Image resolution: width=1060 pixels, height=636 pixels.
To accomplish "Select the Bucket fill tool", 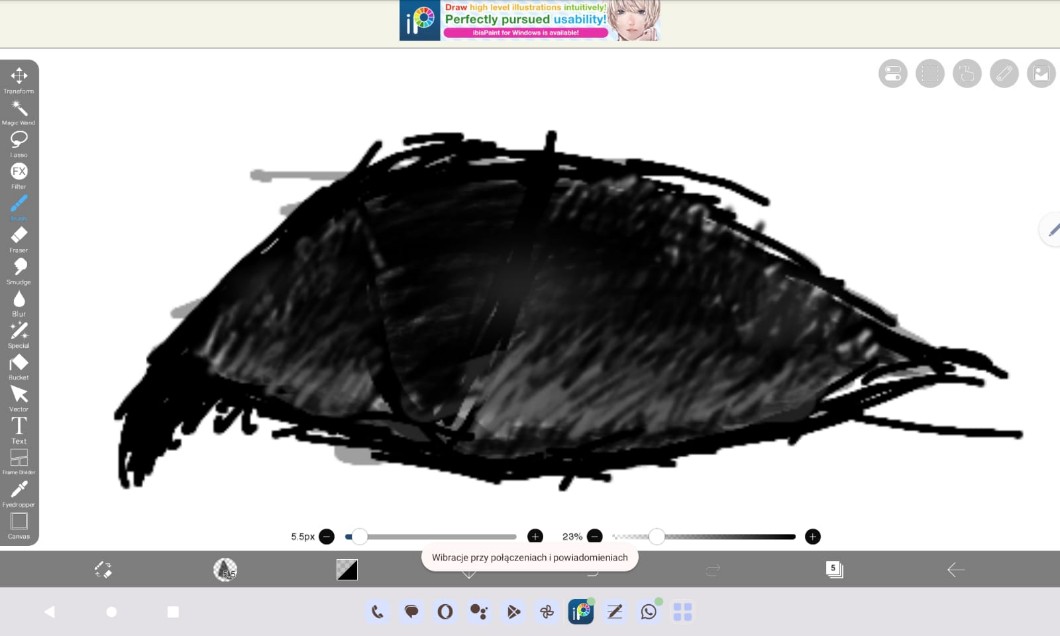I will coord(19,363).
